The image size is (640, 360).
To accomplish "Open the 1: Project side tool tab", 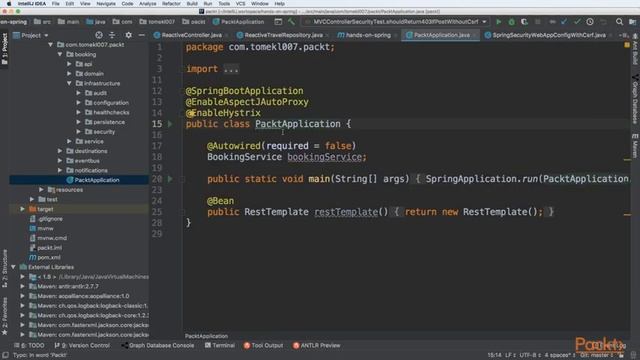I will tap(4, 49).
